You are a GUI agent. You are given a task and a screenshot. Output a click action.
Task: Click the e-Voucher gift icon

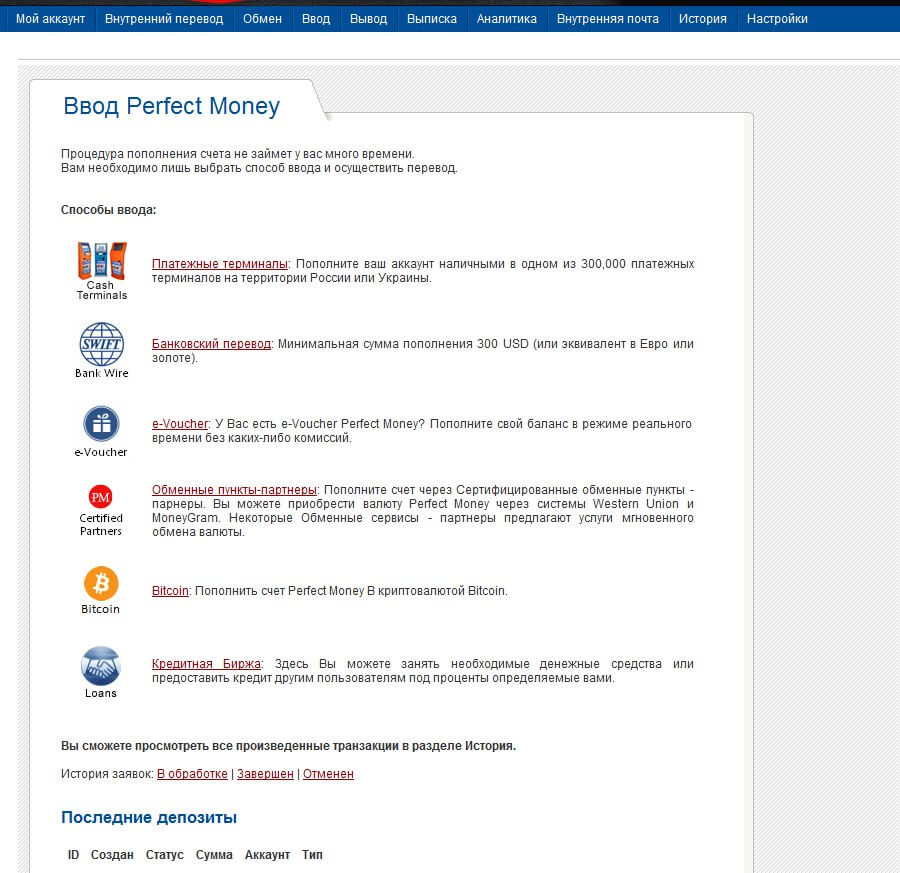coord(102,424)
